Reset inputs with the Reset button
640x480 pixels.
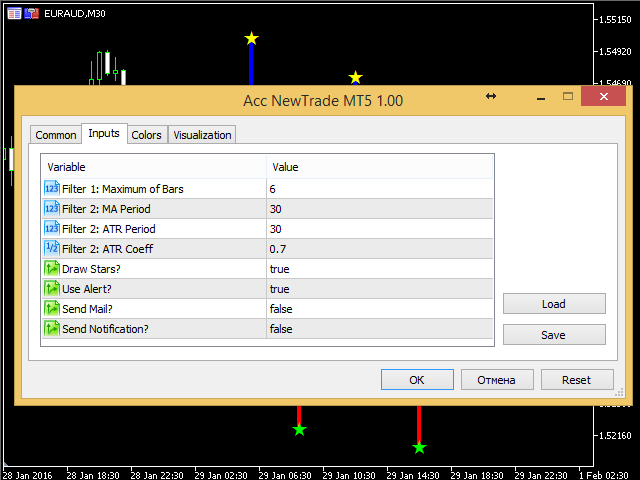click(x=577, y=380)
